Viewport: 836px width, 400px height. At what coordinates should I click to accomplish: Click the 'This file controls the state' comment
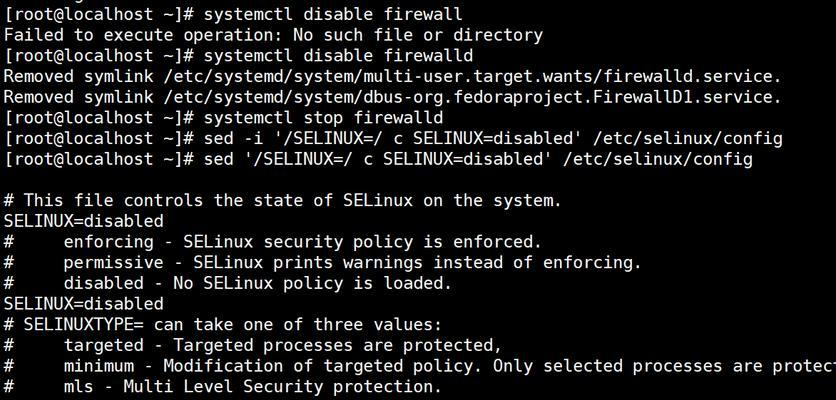point(283,201)
